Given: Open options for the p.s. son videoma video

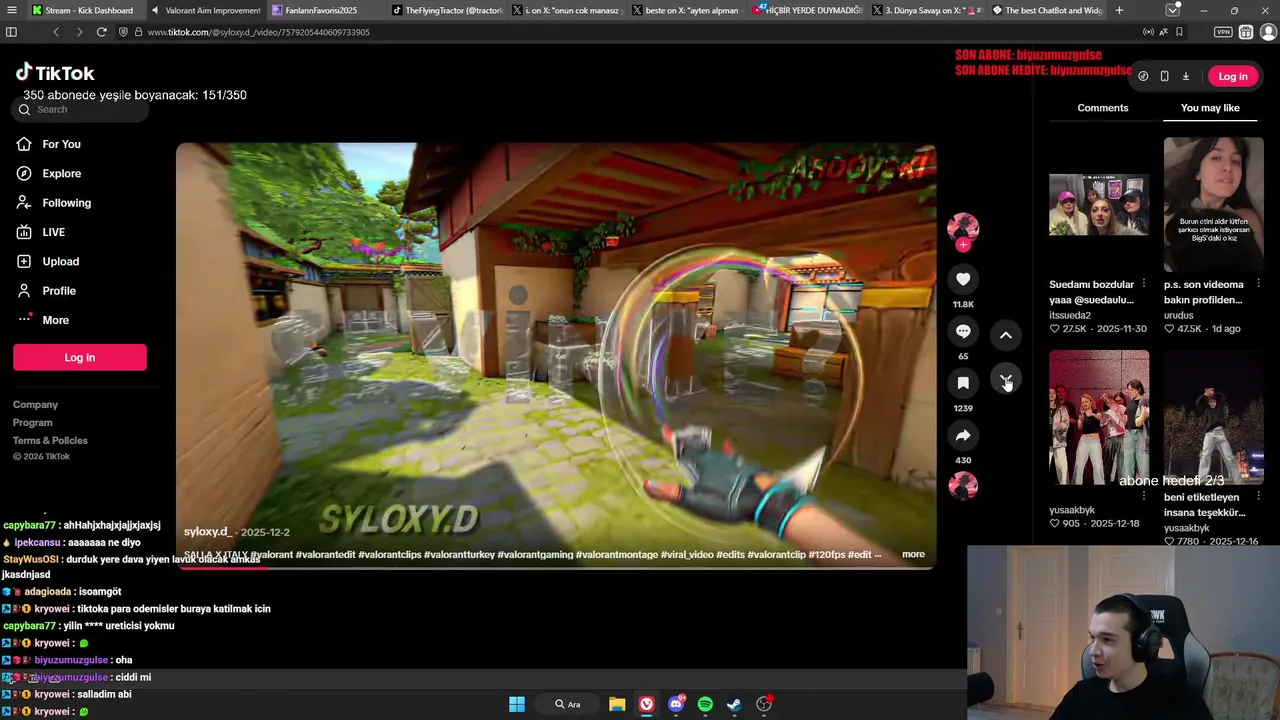Looking at the screenshot, I should 1258,284.
